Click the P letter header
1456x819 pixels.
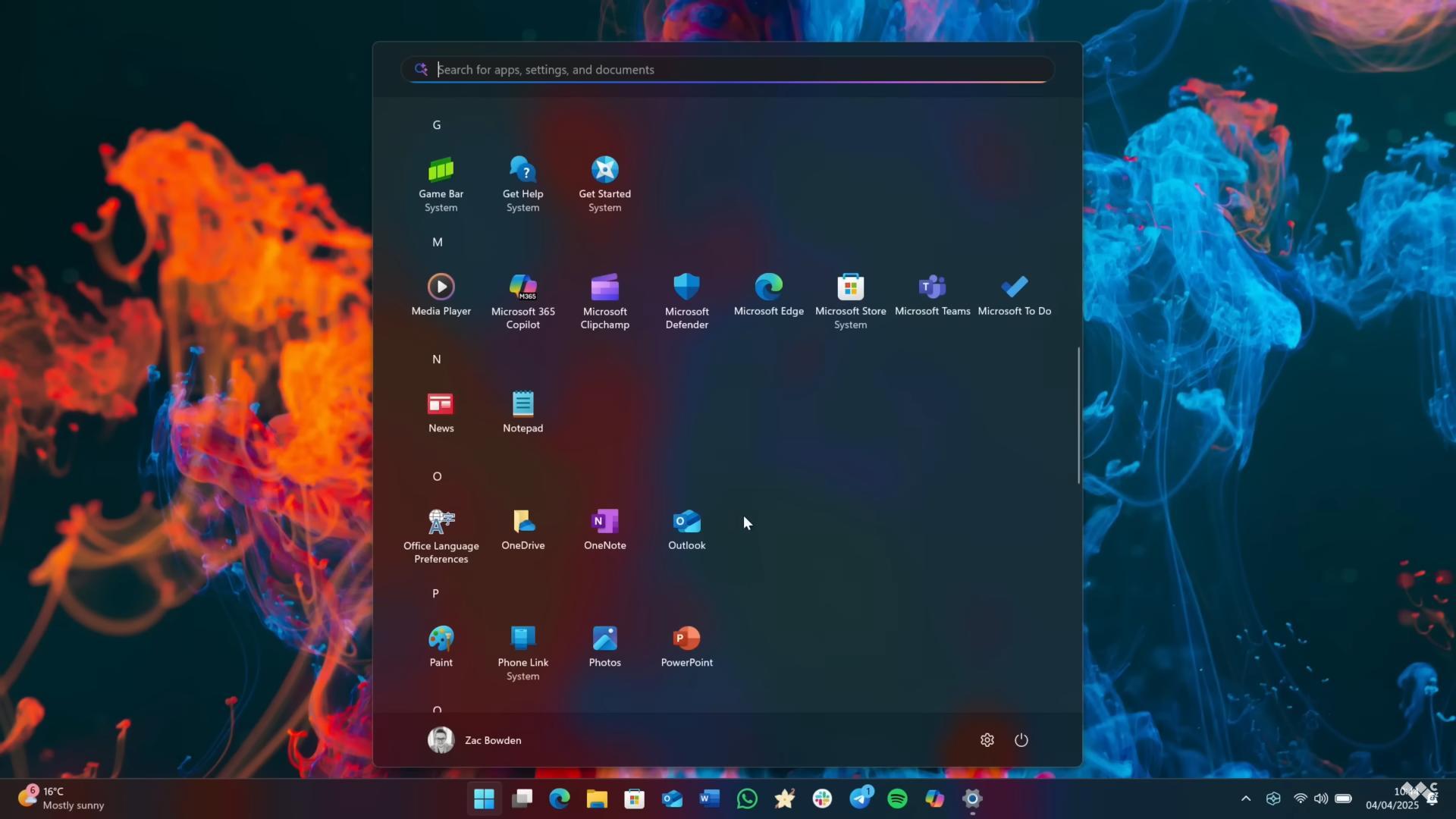click(435, 593)
